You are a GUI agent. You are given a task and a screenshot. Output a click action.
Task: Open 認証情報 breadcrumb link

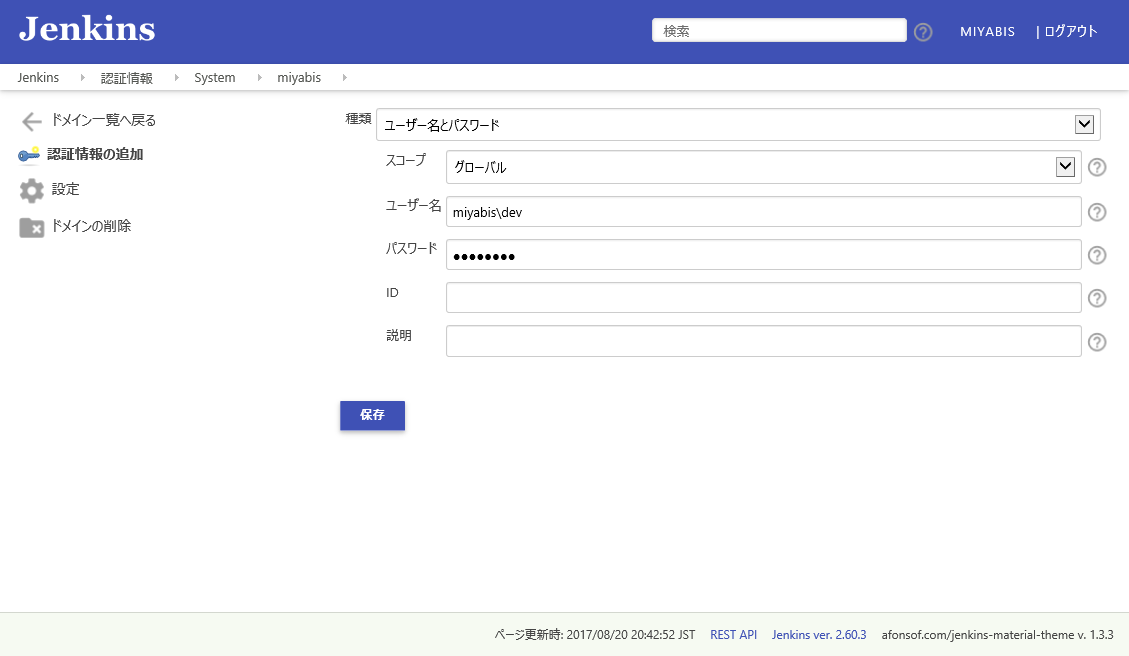click(127, 78)
